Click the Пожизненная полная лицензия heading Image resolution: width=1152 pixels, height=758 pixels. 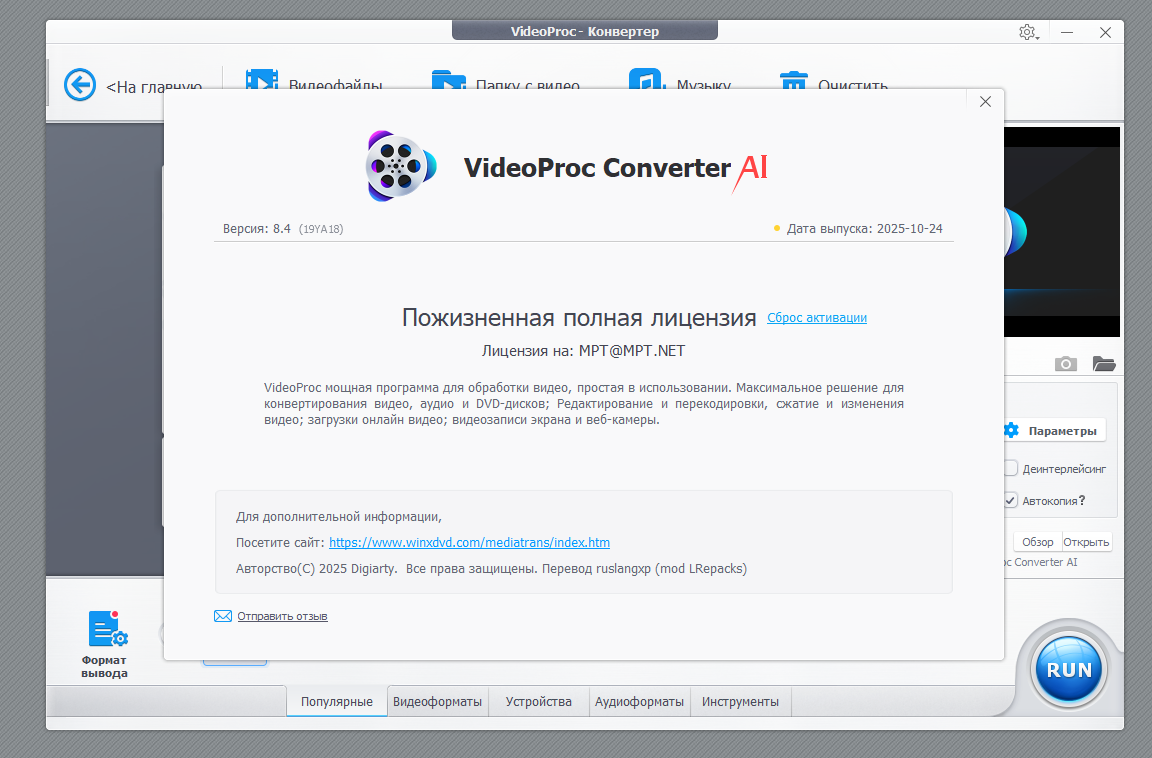click(x=579, y=317)
